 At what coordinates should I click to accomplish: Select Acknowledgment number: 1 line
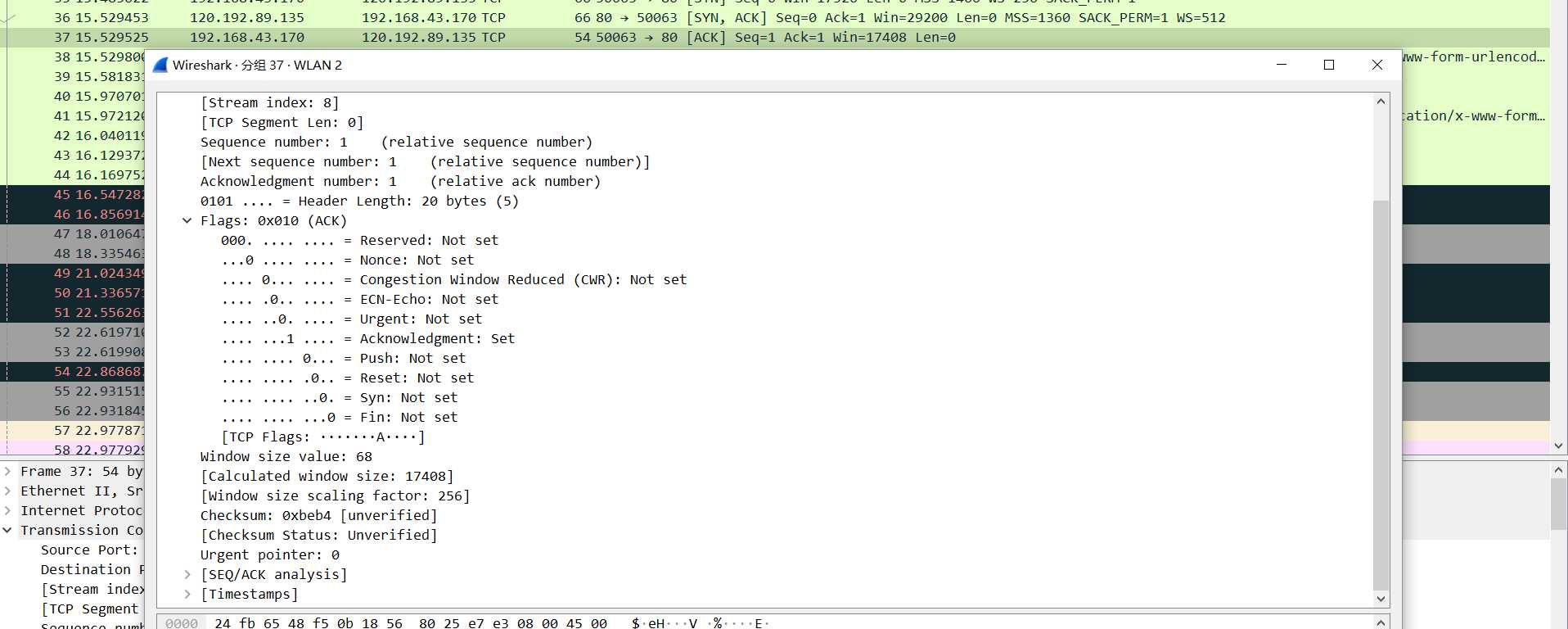coord(400,181)
